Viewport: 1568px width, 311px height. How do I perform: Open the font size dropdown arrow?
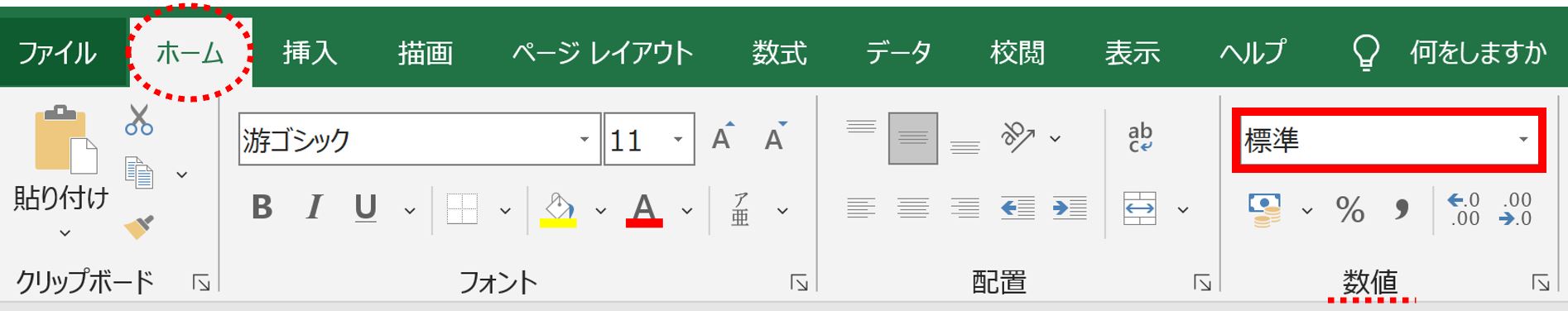tap(678, 139)
